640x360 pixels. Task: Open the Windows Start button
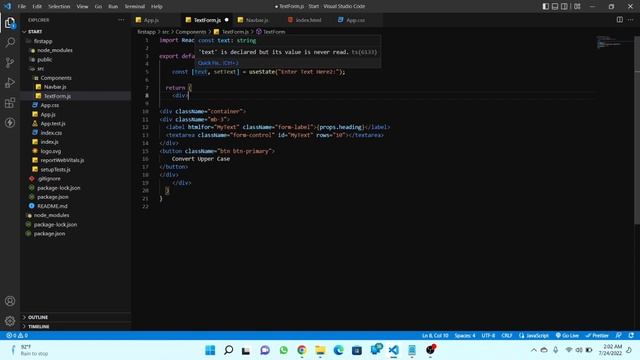pyautogui.click(x=210, y=350)
